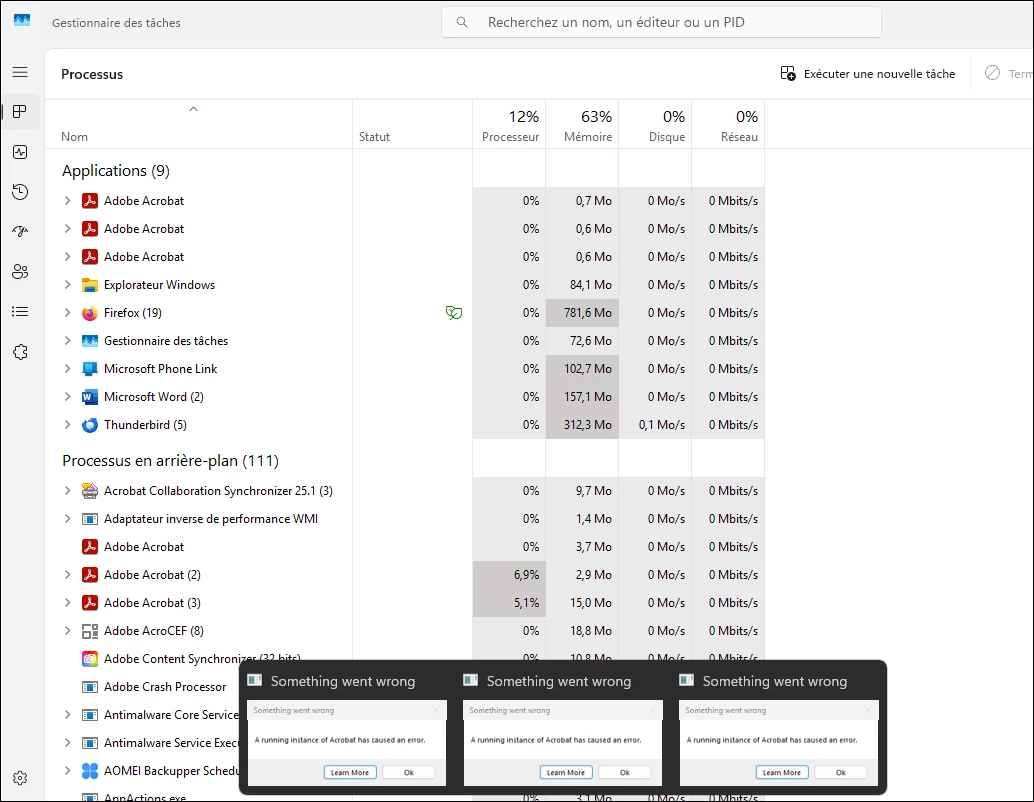Click Learn More in first error dialog

click(x=350, y=772)
